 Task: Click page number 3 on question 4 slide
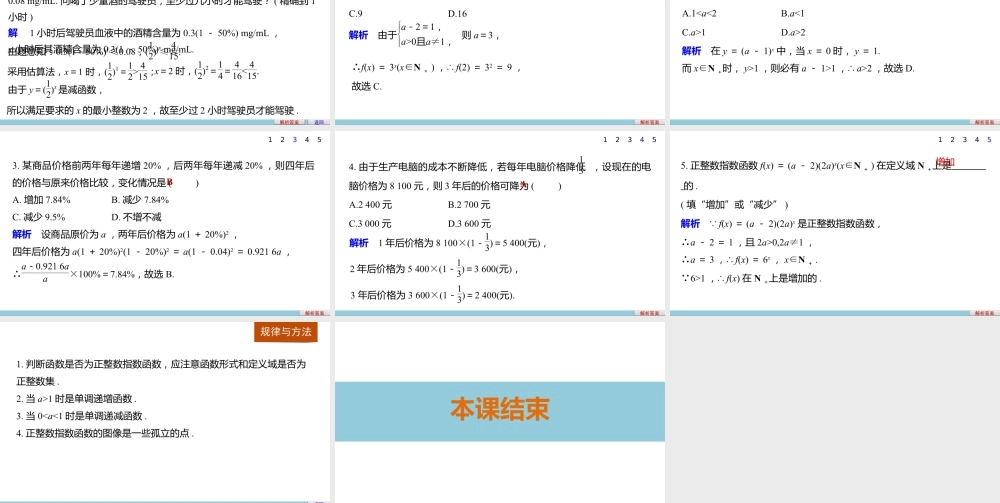[x=629, y=140]
